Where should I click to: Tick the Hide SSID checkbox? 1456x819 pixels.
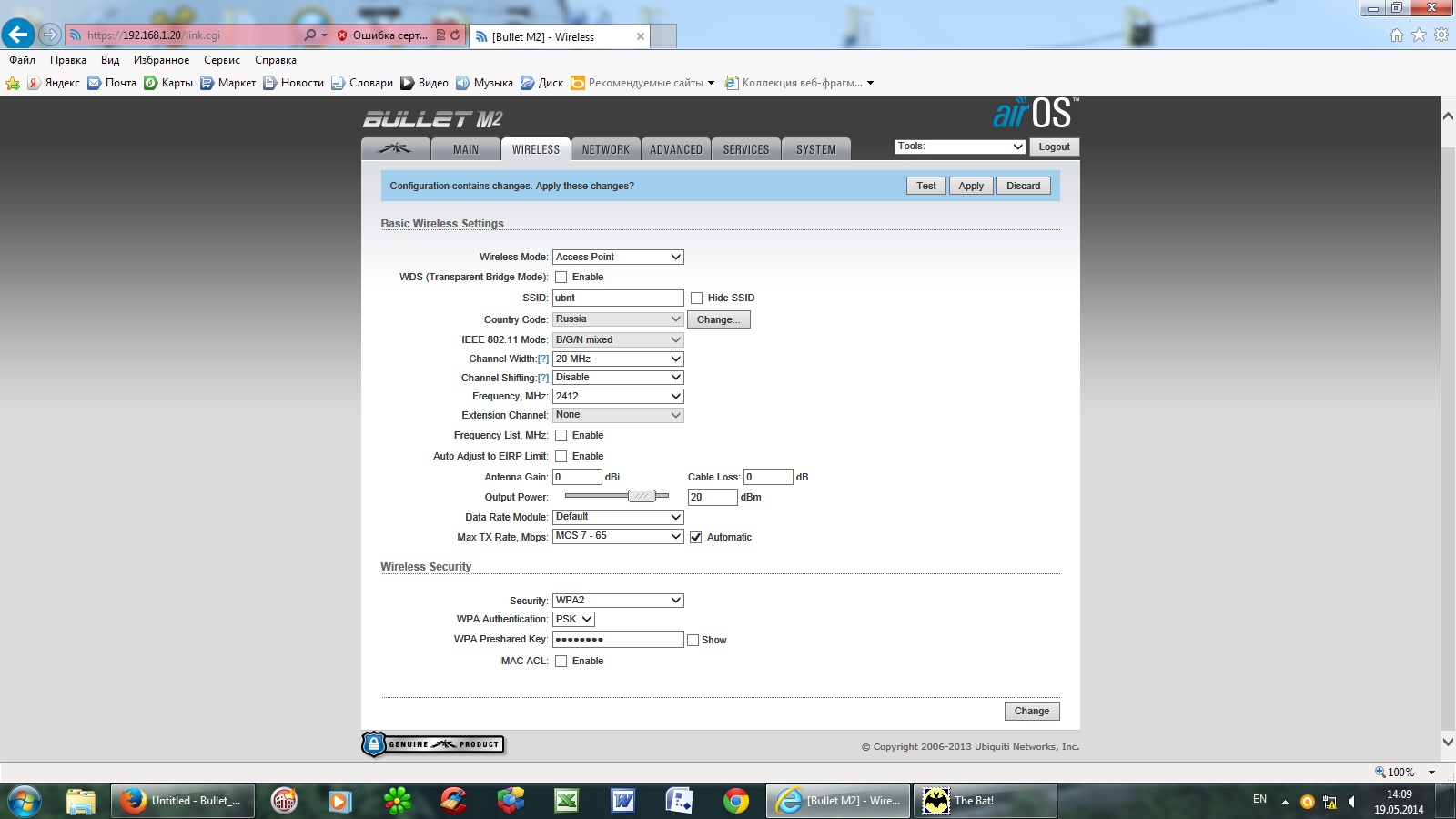[697, 298]
